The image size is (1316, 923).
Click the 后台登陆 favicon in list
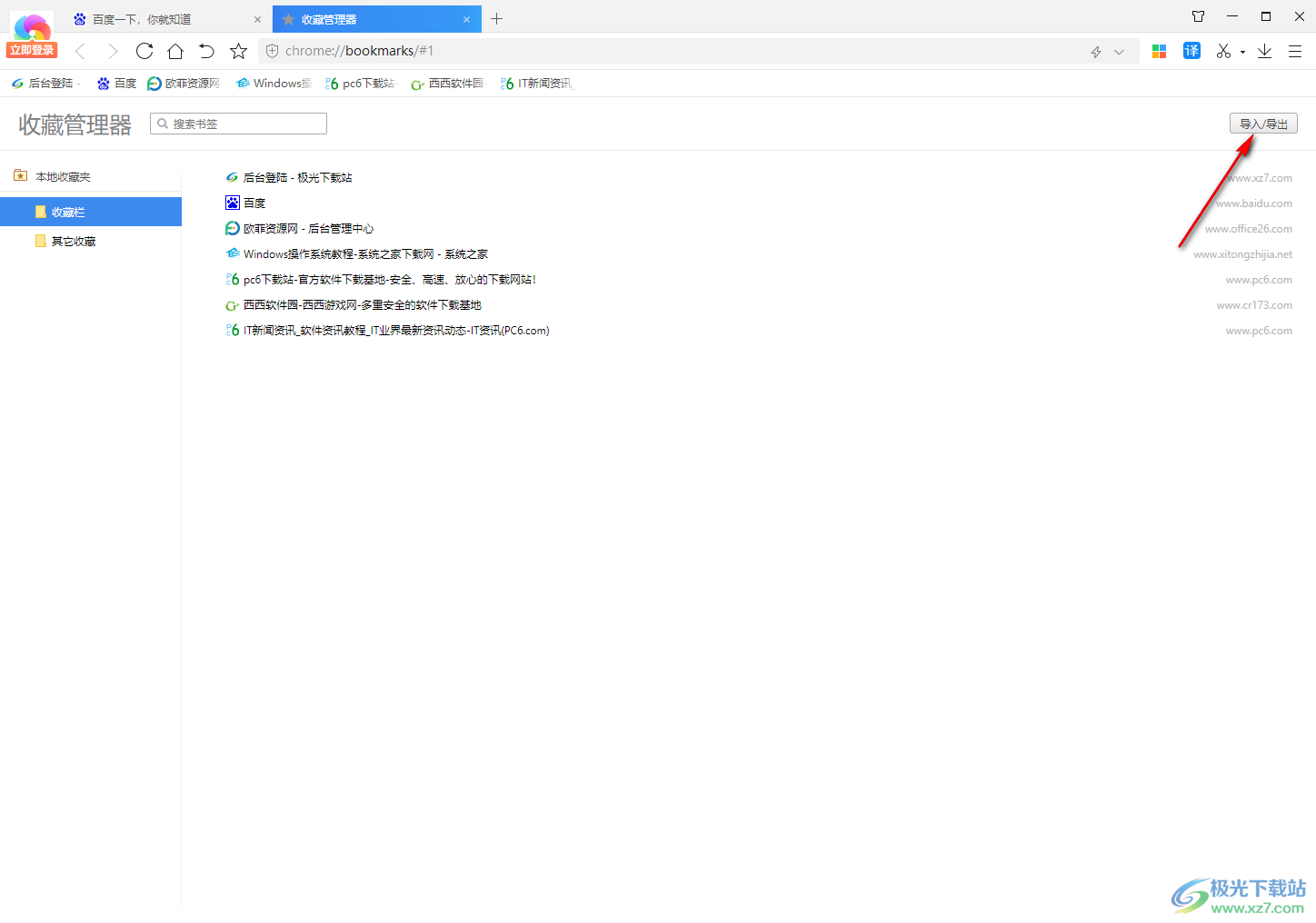(233, 177)
